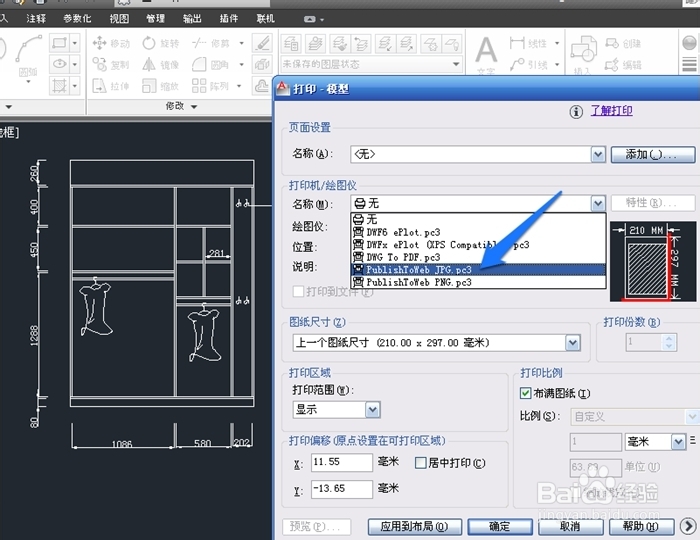
Task: Select the Rotate (旋转) tool
Action: [x=161, y=43]
